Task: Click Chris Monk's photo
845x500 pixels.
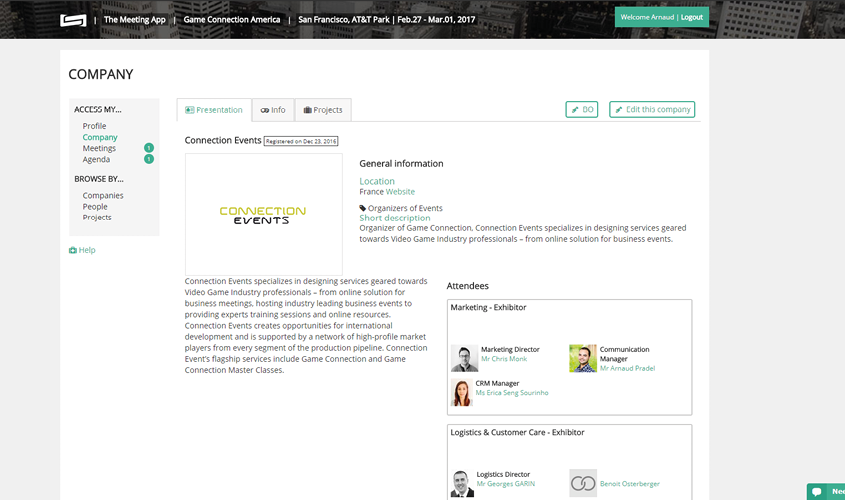Action: click(465, 358)
